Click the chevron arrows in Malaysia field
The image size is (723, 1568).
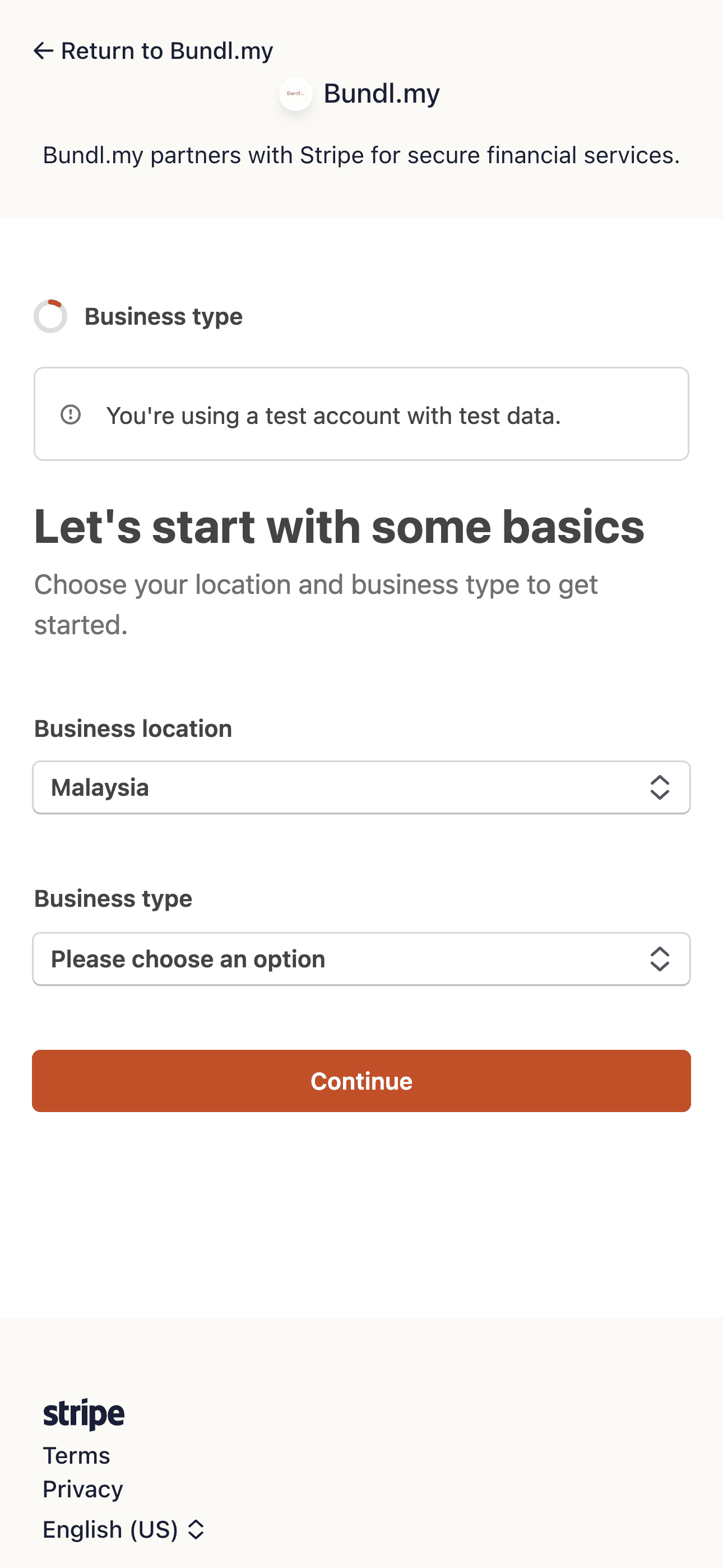tap(660, 788)
